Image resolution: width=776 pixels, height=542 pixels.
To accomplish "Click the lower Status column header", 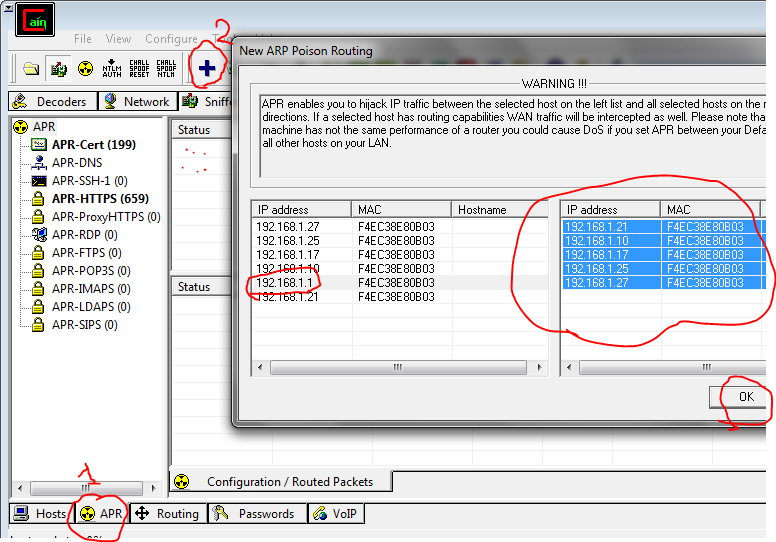I will click(x=201, y=287).
